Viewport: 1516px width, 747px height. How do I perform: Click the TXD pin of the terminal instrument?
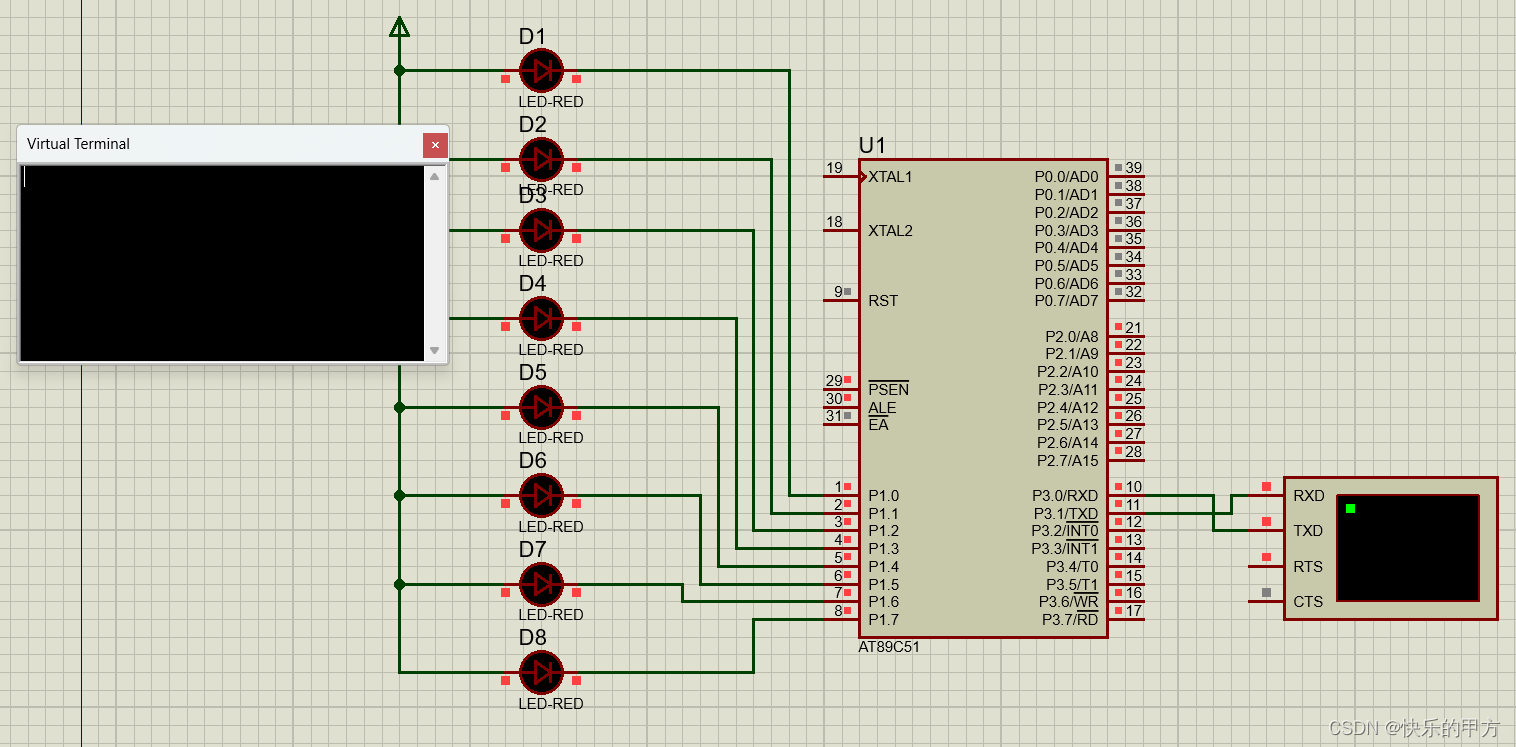pos(1308,531)
